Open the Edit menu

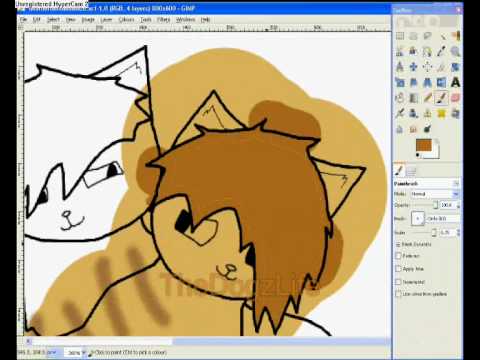(x=36, y=20)
